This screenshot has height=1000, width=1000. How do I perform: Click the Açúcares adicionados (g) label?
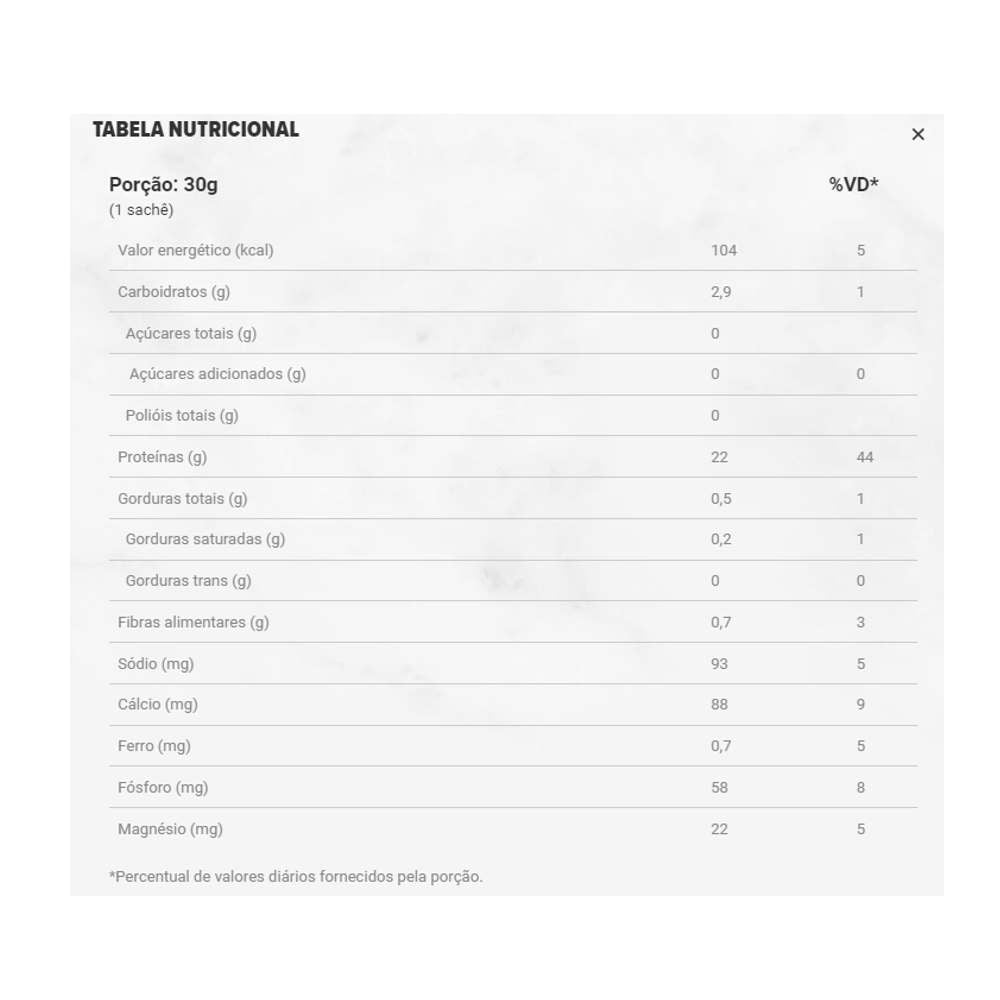pyautogui.click(x=218, y=374)
